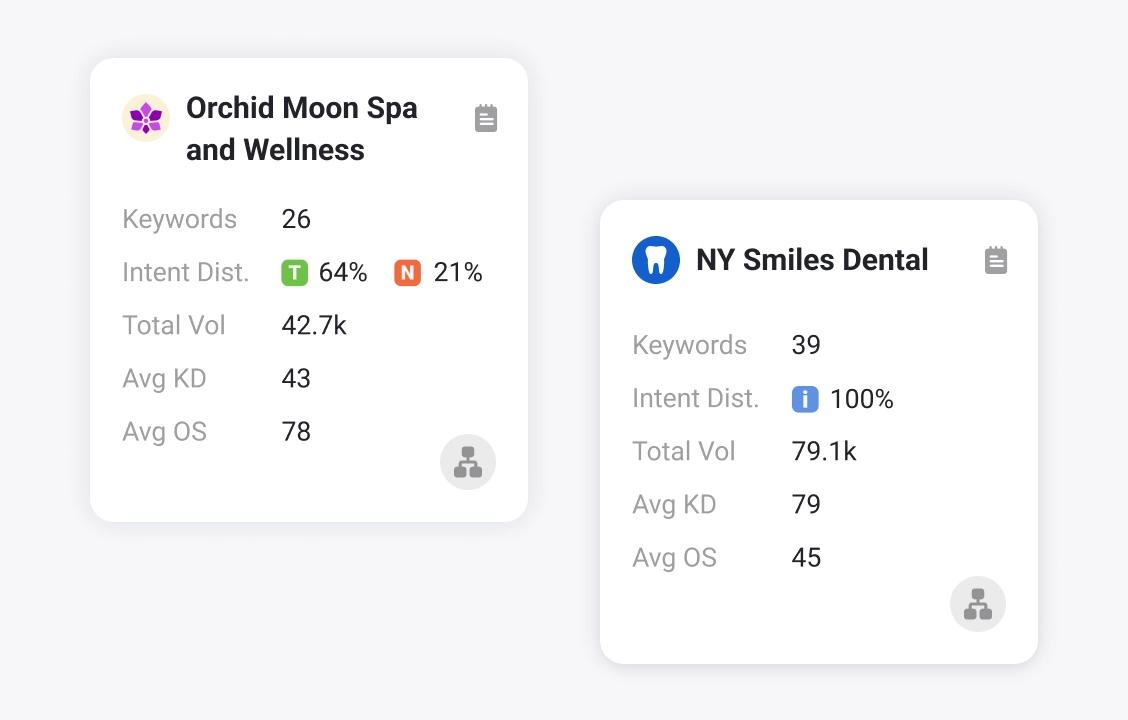Click Avg KD value 43

click(296, 379)
